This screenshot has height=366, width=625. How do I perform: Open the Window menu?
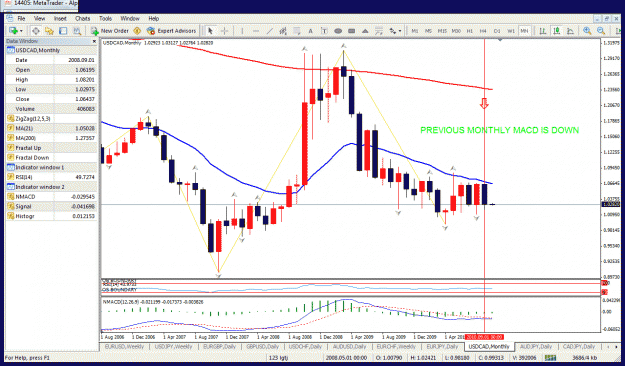point(130,18)
